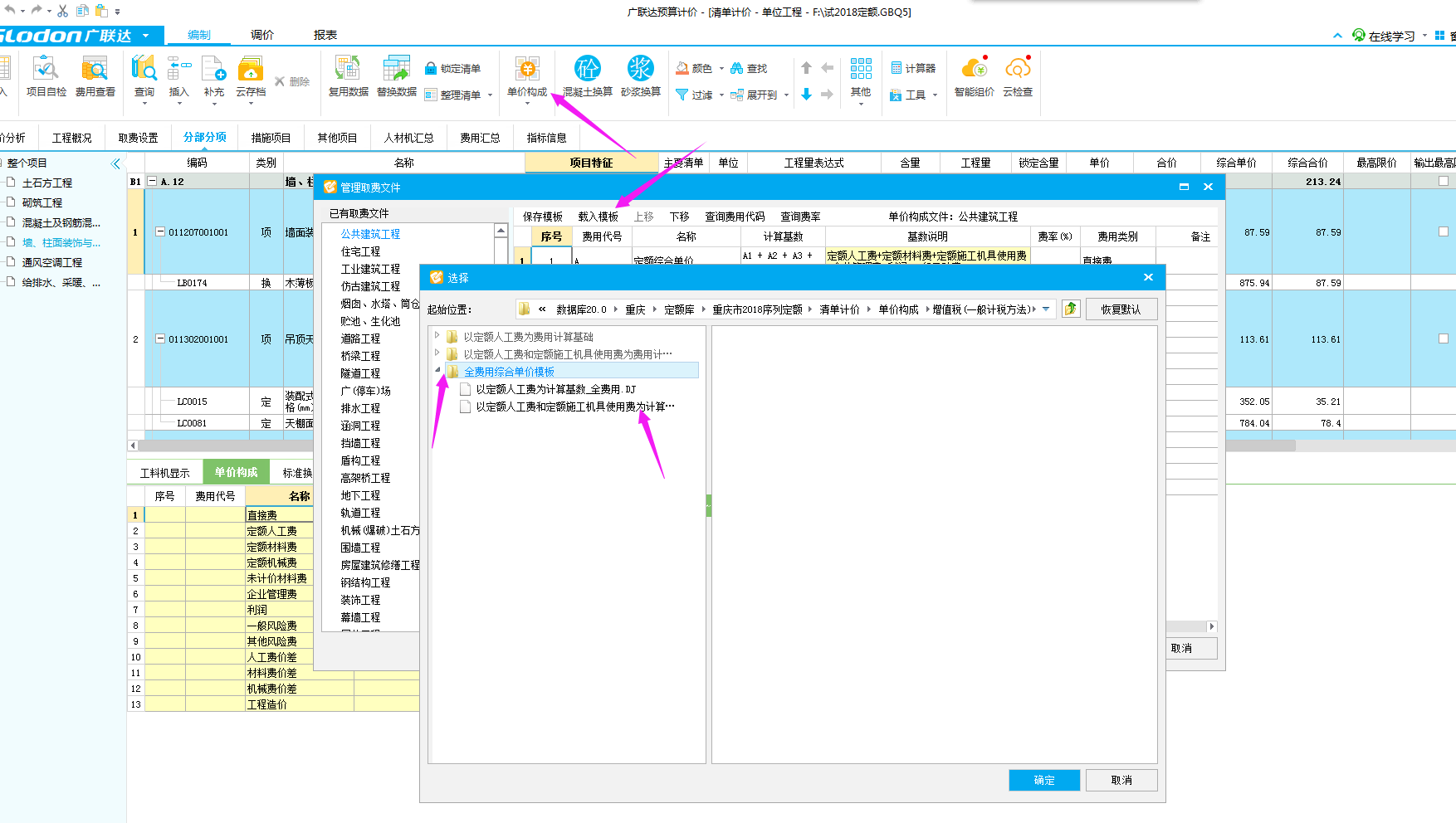The width and height of the screenshot is (1456, 823).
Task: Open 混凝土换算 concrete conversion
Action: [588, 76]
